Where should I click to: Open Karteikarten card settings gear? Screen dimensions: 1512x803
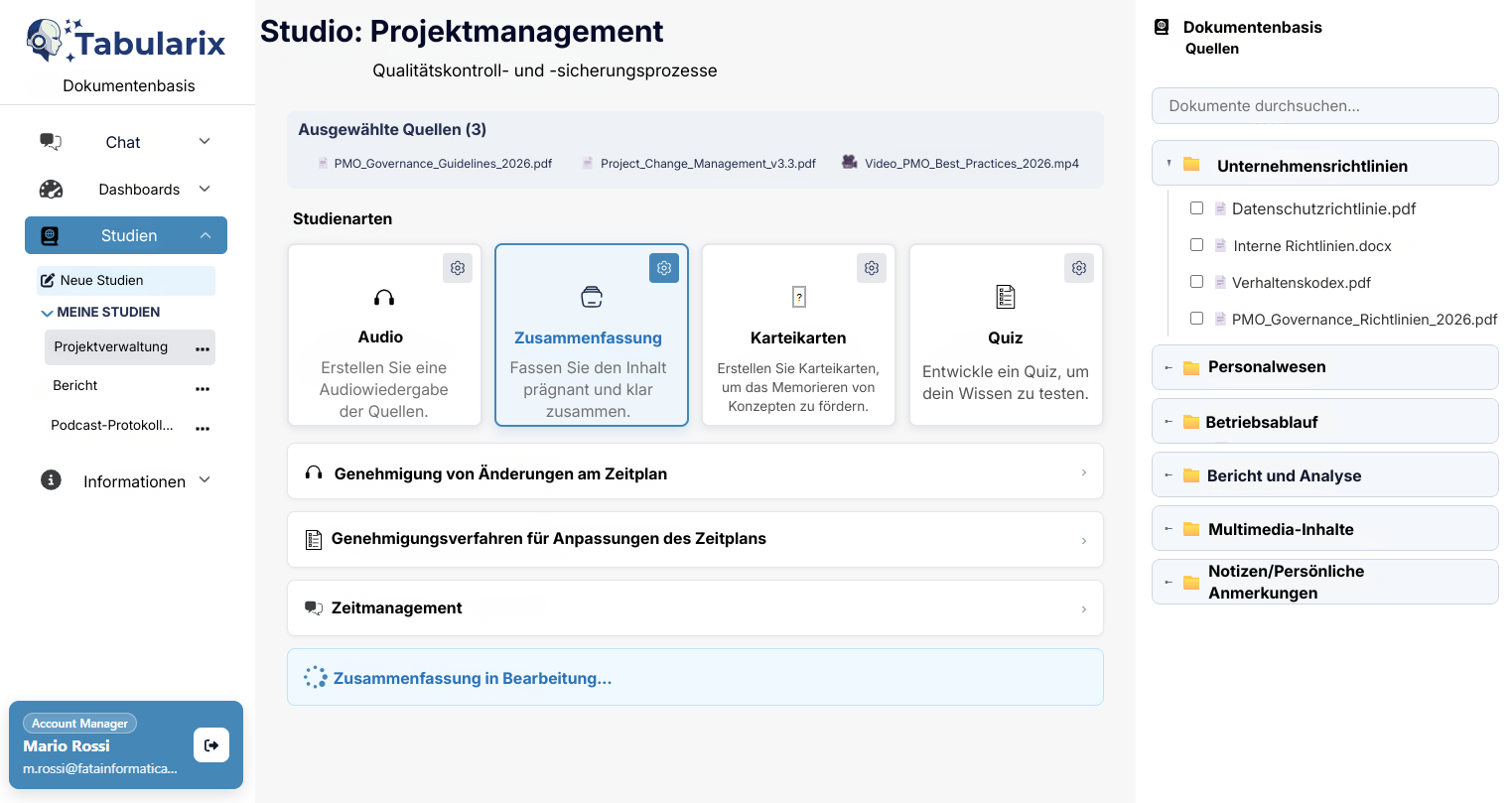coord(871,268)
